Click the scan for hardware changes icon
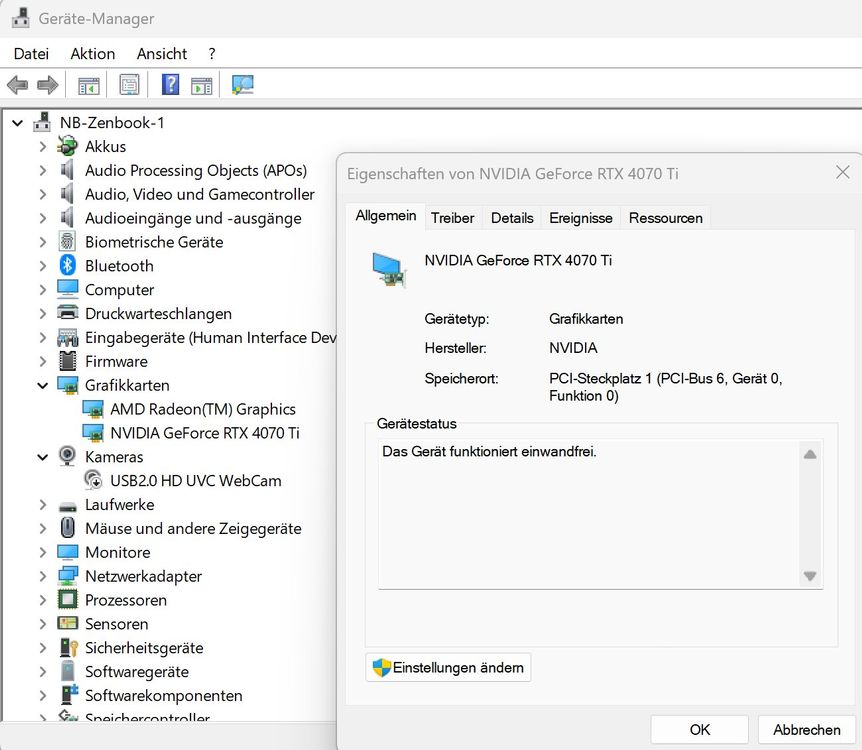This screenshot has width=862, height=750. point(242,85)
